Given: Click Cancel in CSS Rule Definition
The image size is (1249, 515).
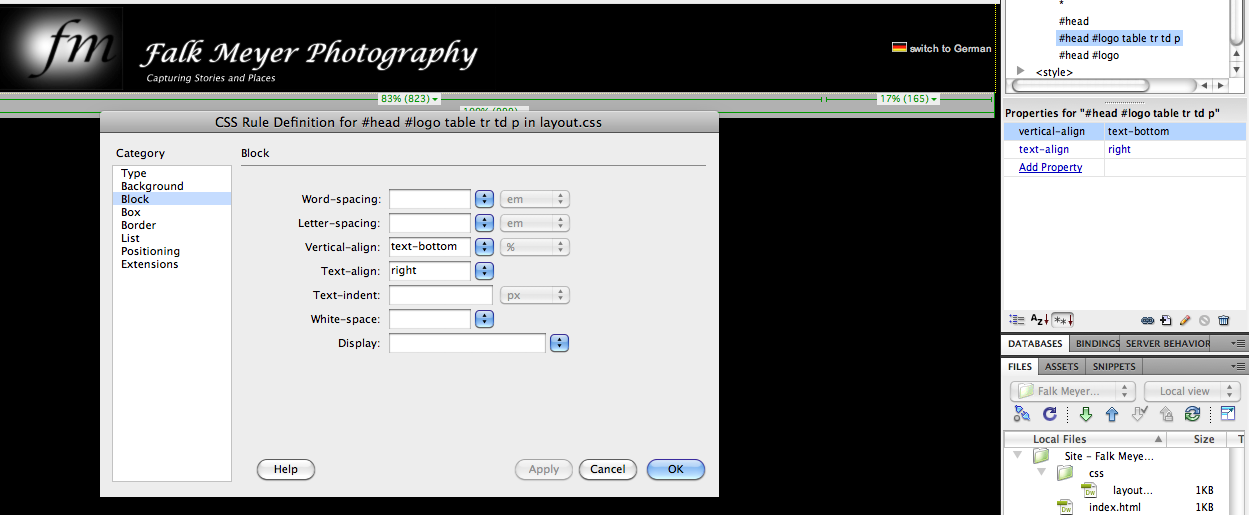Looking at the screenshot, I should point(608,469).
